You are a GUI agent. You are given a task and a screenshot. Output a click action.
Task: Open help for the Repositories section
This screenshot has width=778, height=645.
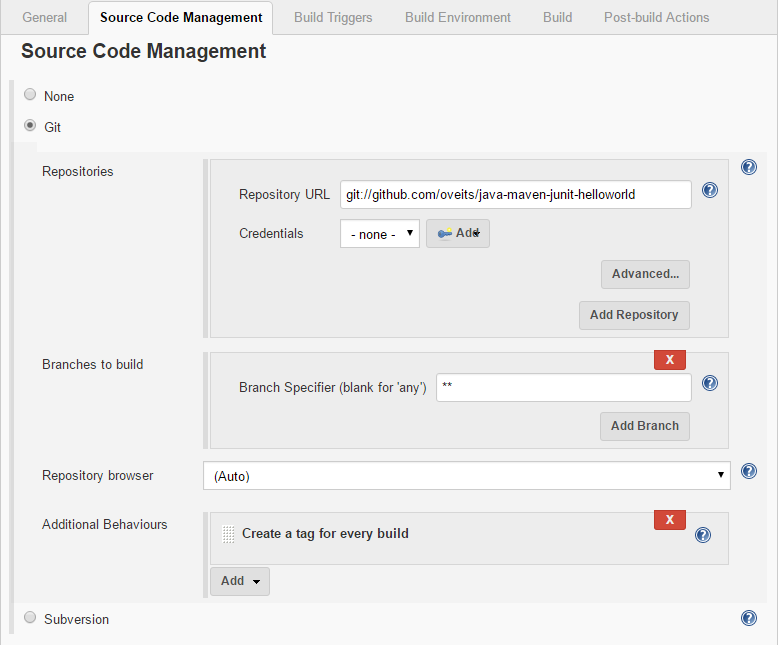coord(748,168)
